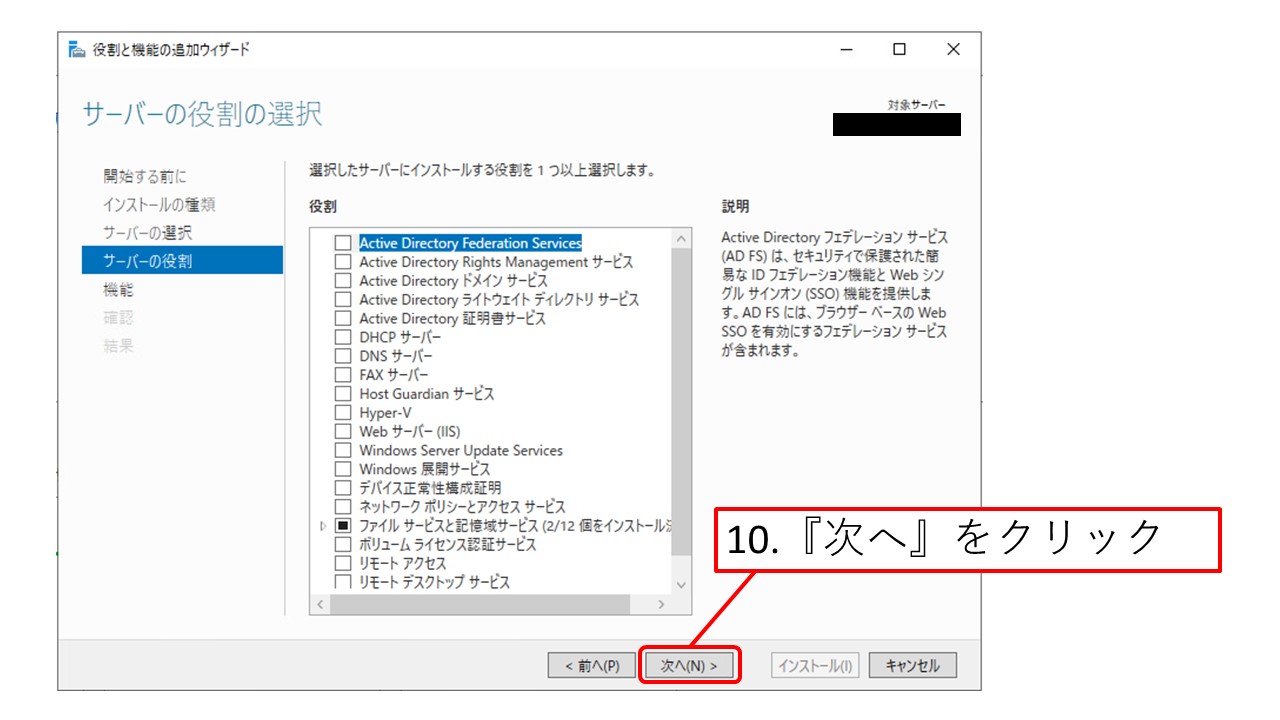
Task: Go back with the 前へ(P) button
Action: (x=591, y=666)
